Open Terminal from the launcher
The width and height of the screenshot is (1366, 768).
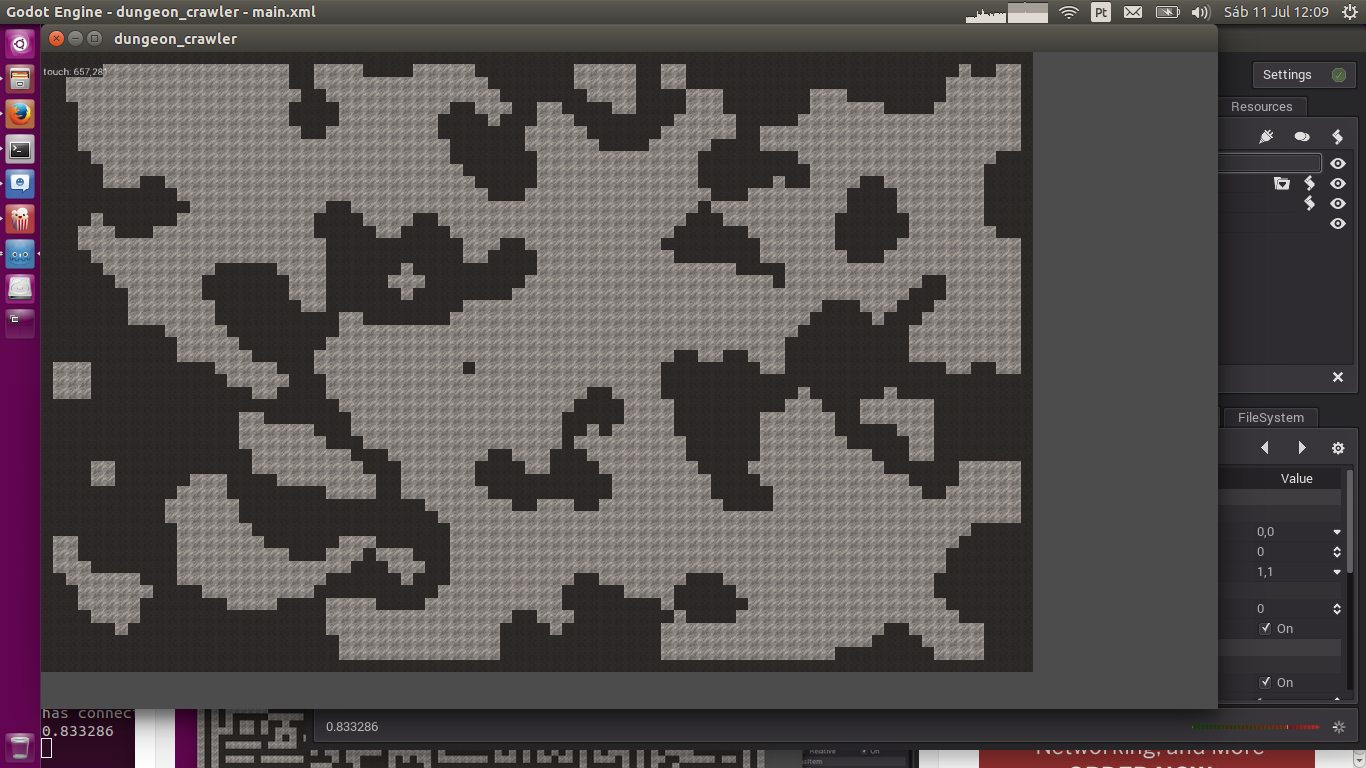point(20,150)
